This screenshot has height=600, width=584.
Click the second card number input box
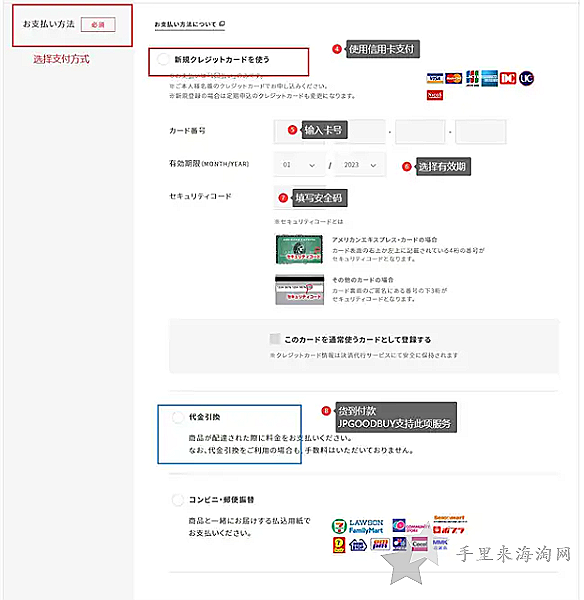[x=360, y=132]
